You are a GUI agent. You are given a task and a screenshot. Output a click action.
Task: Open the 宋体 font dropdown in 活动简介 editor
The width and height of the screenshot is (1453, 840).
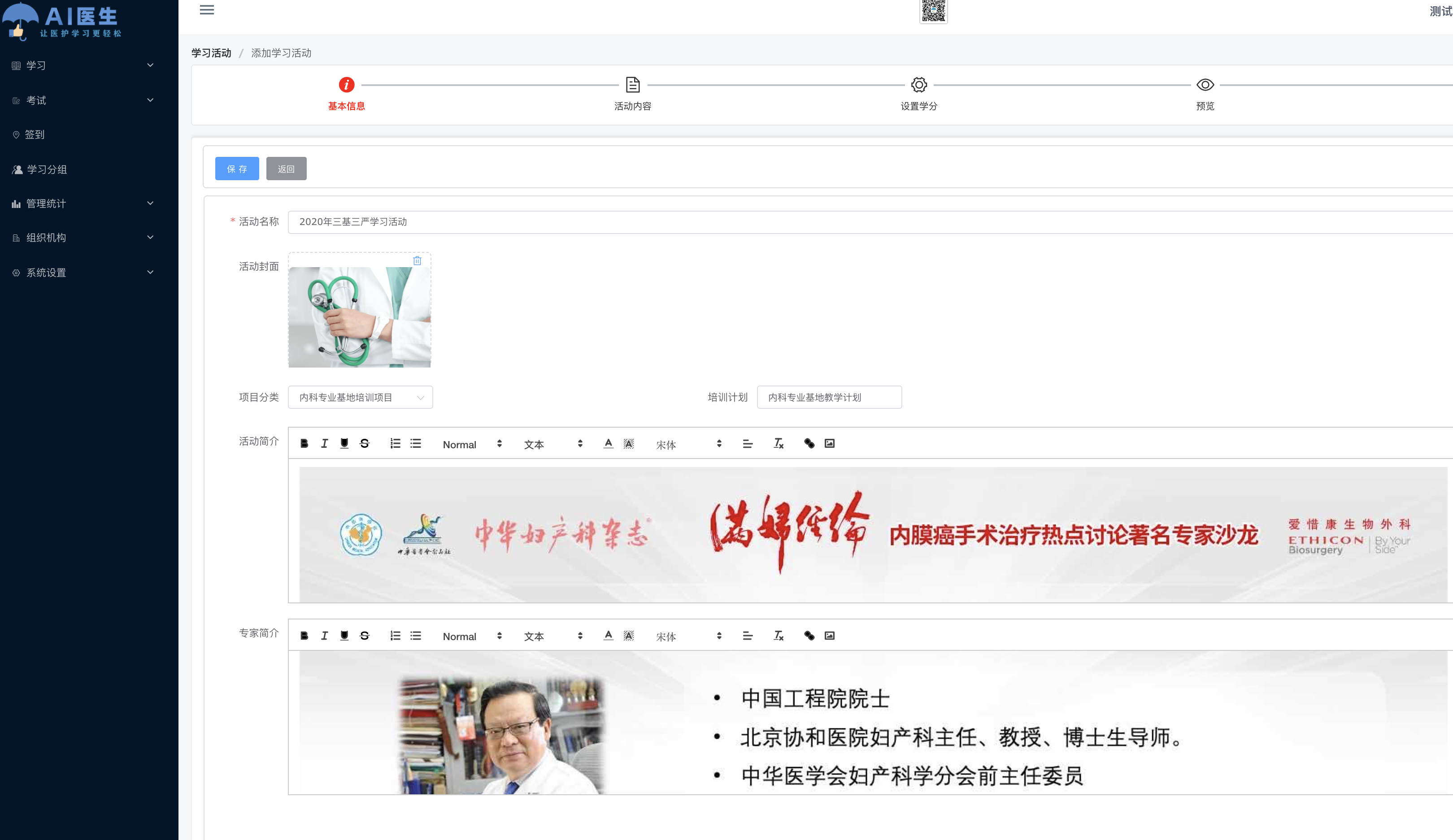click(x=688, y=444)
